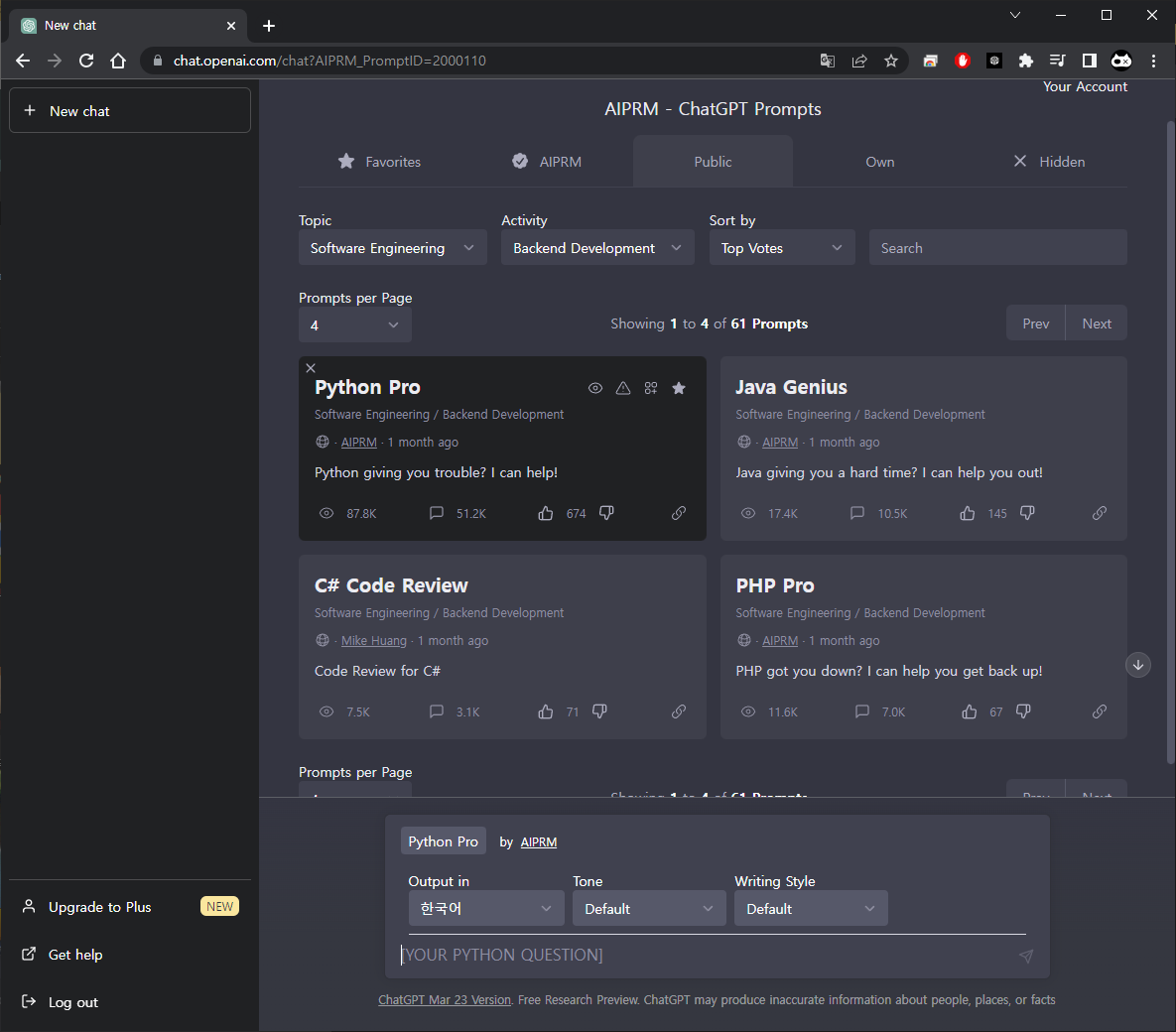Open Chrome three-dot menu
Image resolution: width=1176 pixels, height=1032 pixels.
pyautogui.click(x=1153, y=61)
